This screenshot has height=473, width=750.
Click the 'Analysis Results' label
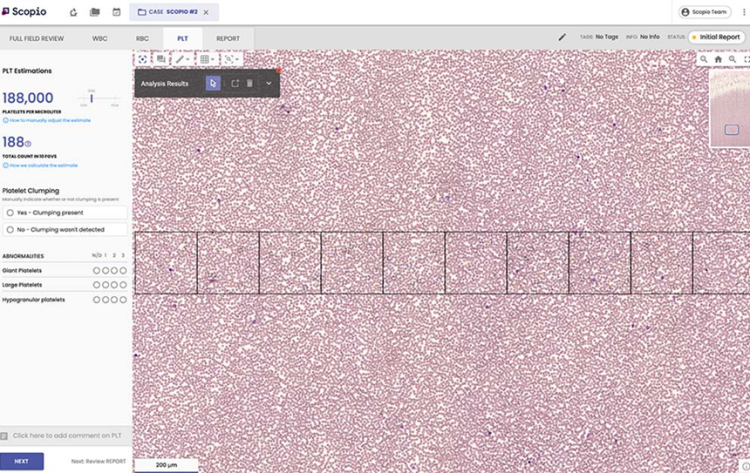[165, 84]
